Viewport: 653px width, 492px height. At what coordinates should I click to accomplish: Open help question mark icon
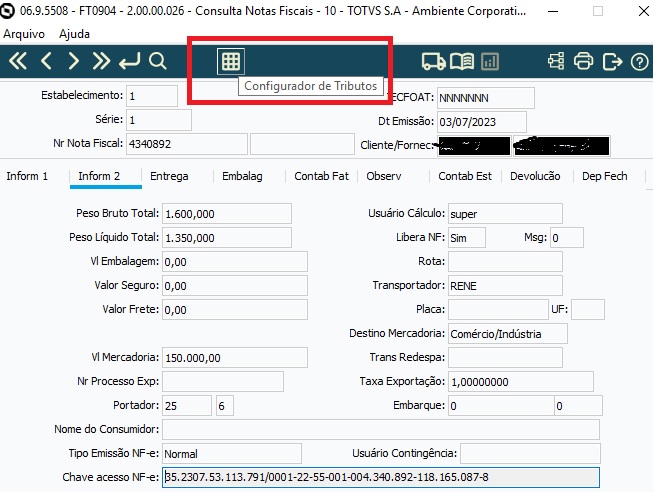(x=639, y=62)
